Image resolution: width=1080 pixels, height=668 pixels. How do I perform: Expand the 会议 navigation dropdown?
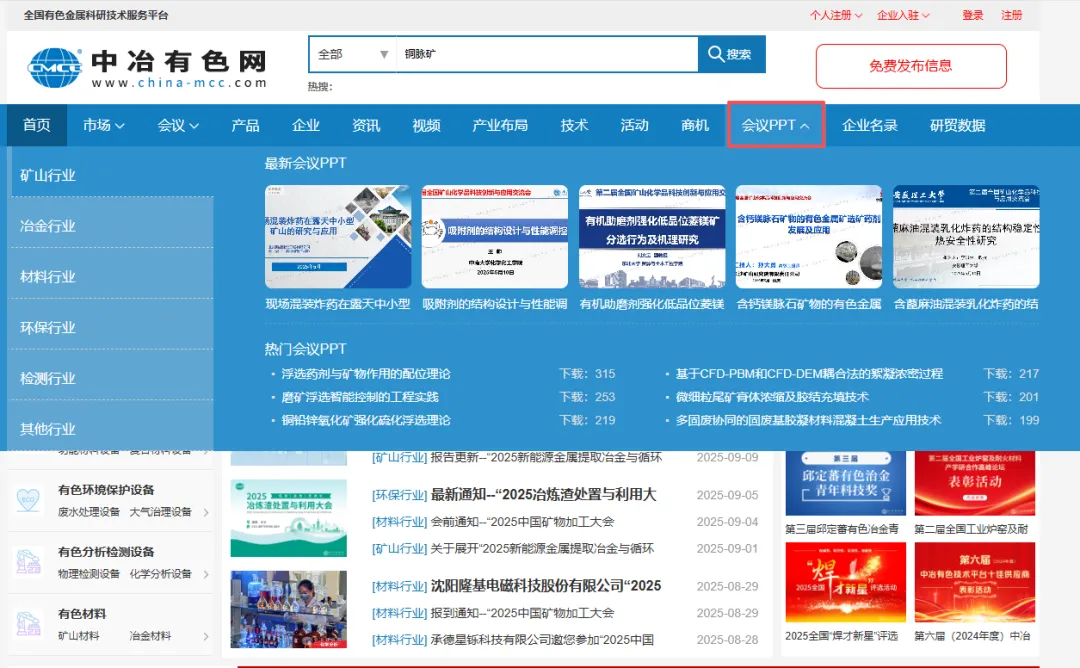coord(178,125)
